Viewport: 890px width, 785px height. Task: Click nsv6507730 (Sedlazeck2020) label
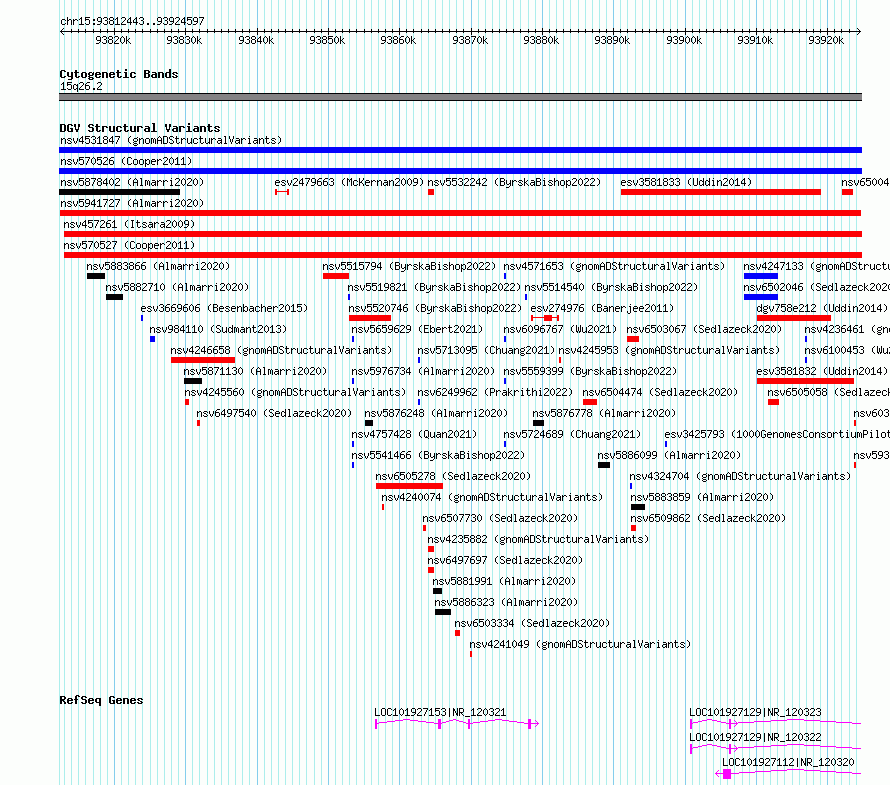500,518
